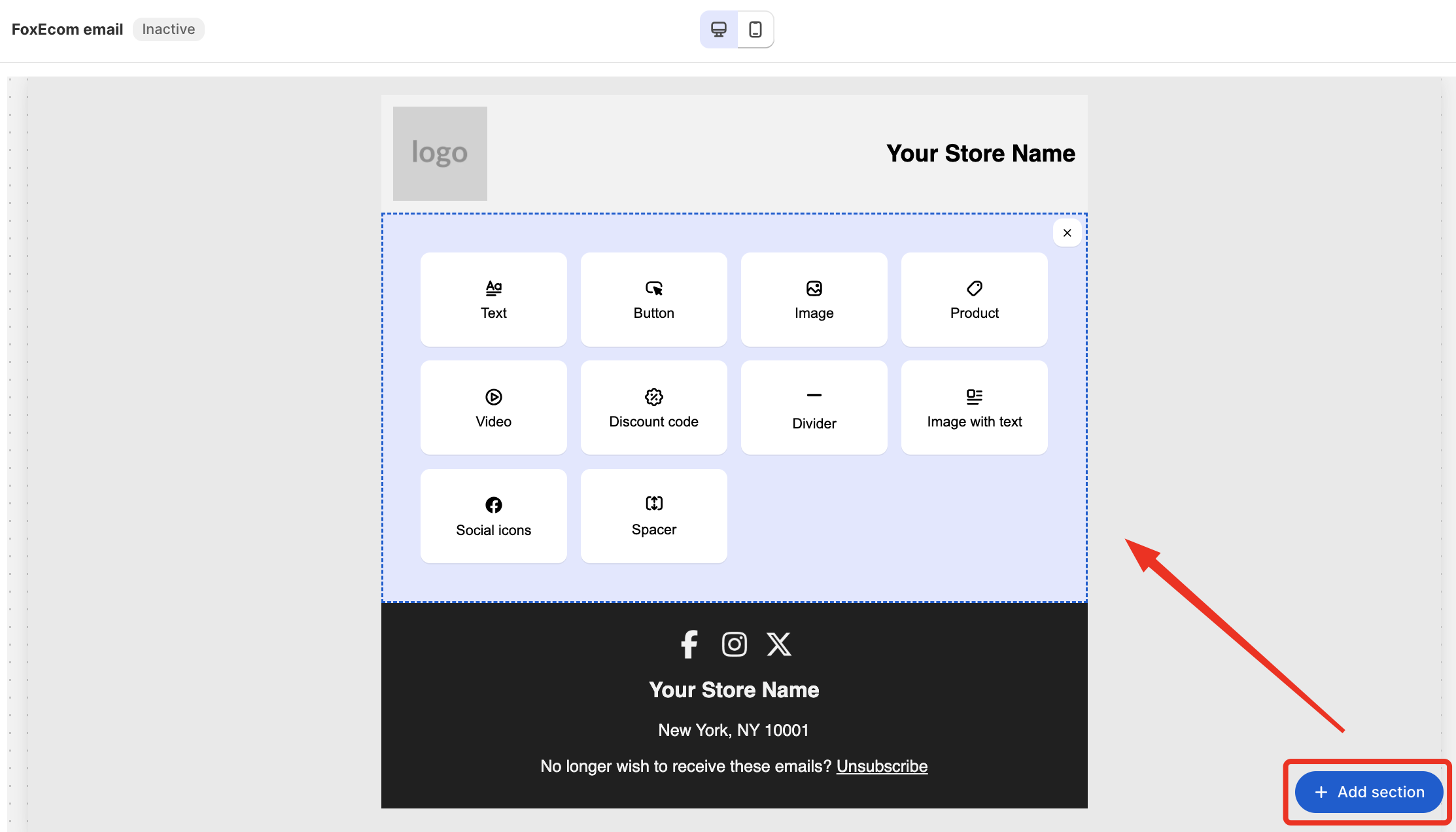Add a Divider block

[x=814, y=407]
